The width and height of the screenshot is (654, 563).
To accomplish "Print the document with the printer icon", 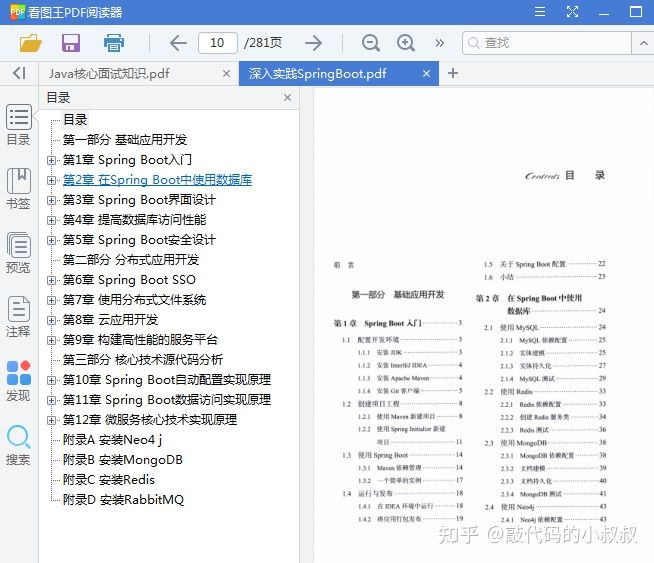I will click(x=114, y=43).
